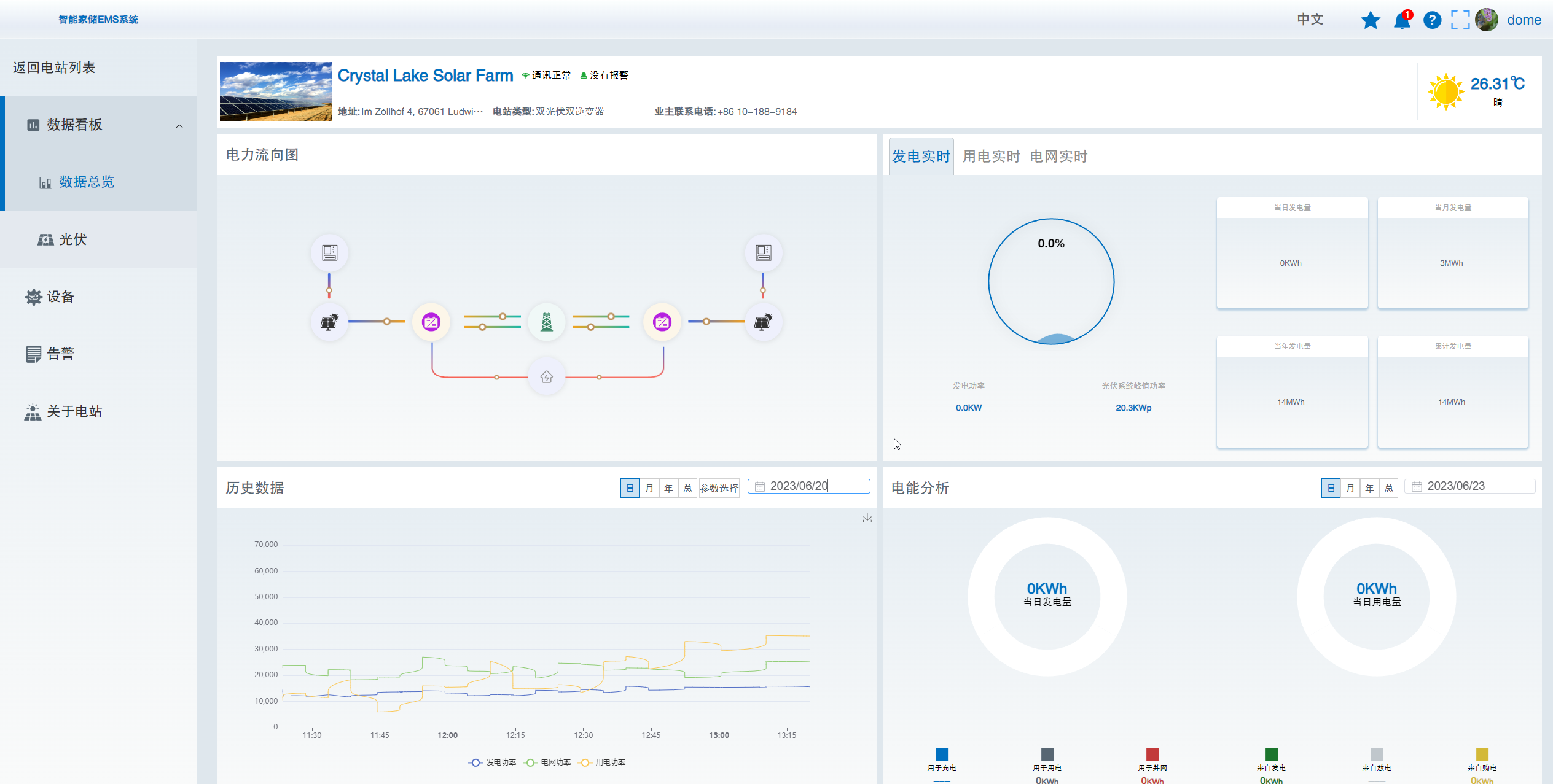The image size is (1553, 784).
Task: Toggle fullscreen mode icon
Action: (x=1460, y=20)
